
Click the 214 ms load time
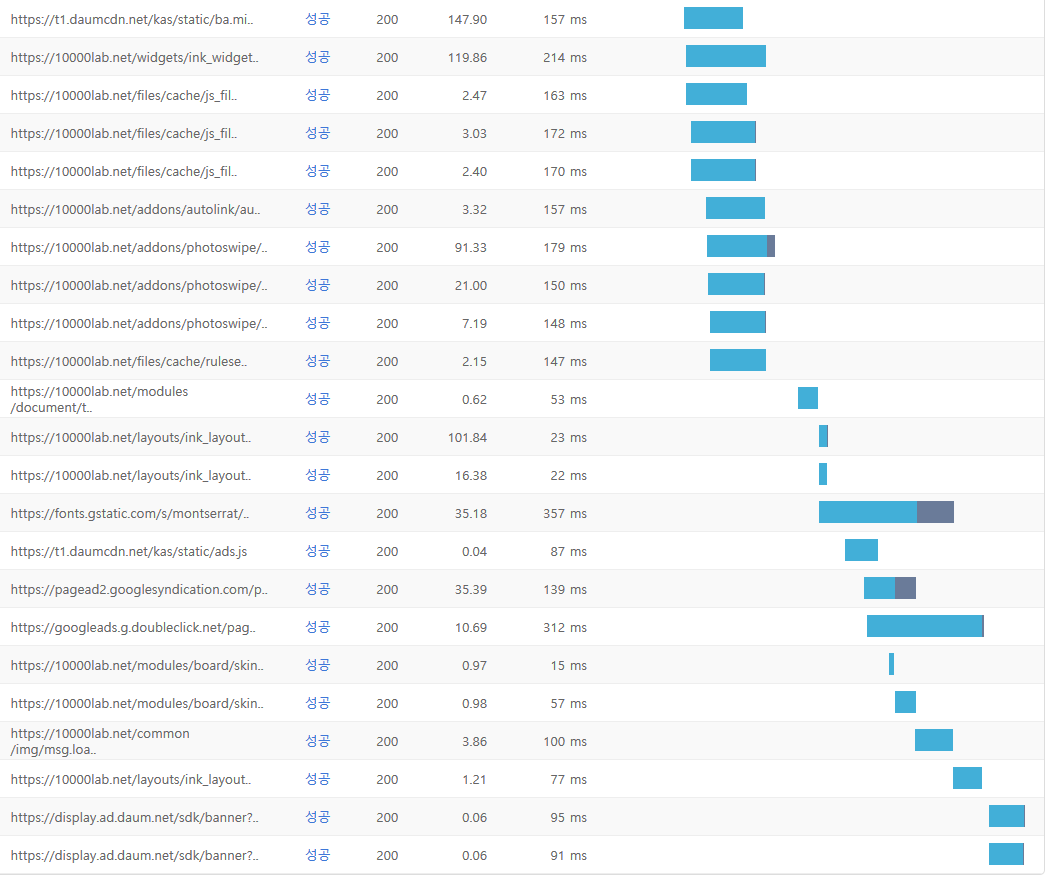coord(565,58)
